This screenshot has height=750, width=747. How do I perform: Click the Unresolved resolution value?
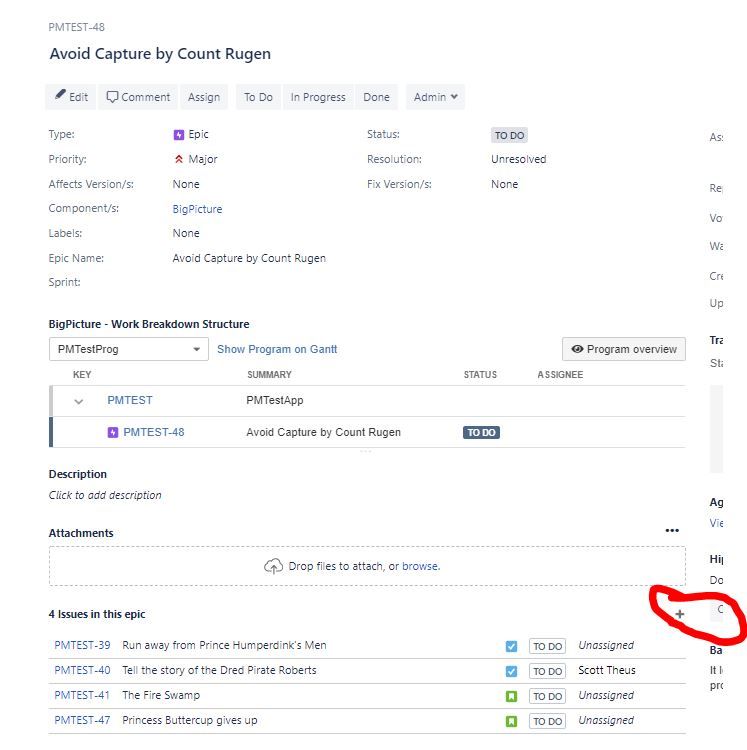pyautogui.click(x=518, y=159)
